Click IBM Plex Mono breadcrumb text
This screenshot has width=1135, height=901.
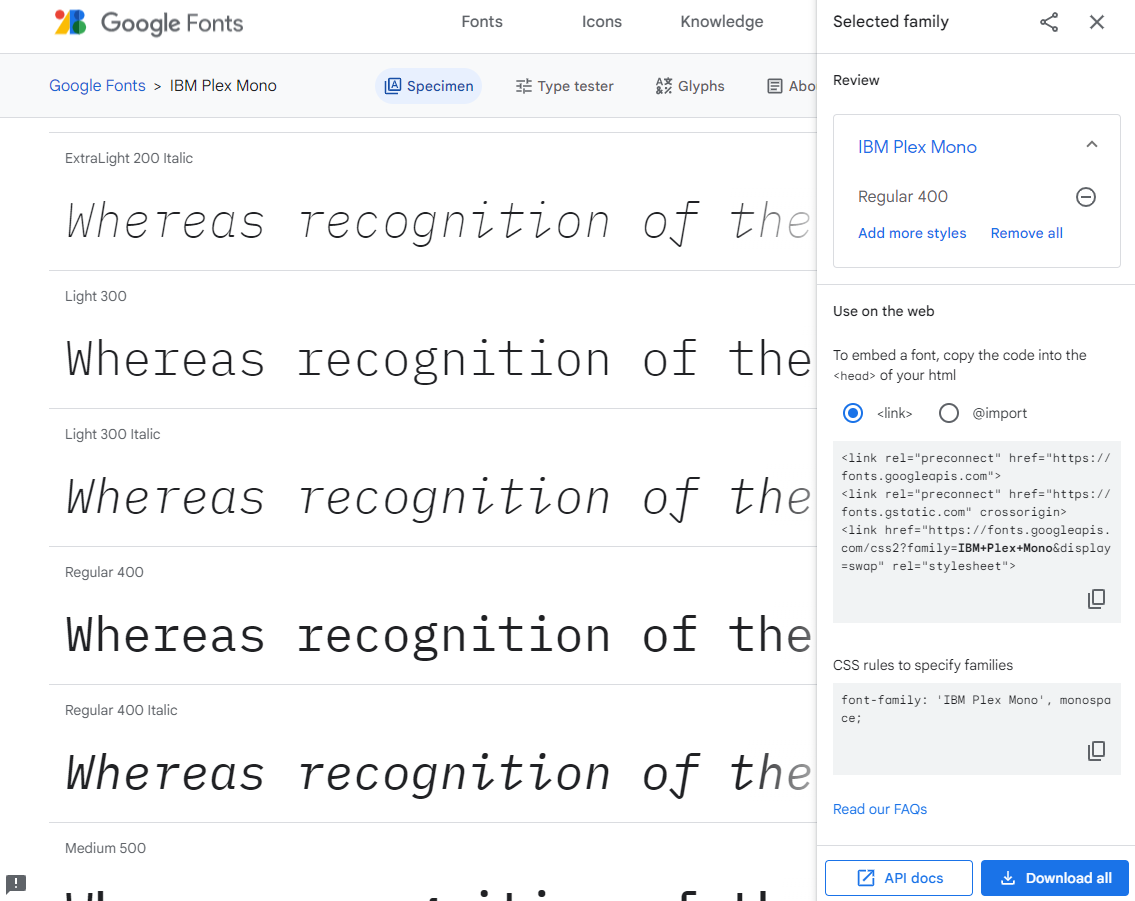223,85
